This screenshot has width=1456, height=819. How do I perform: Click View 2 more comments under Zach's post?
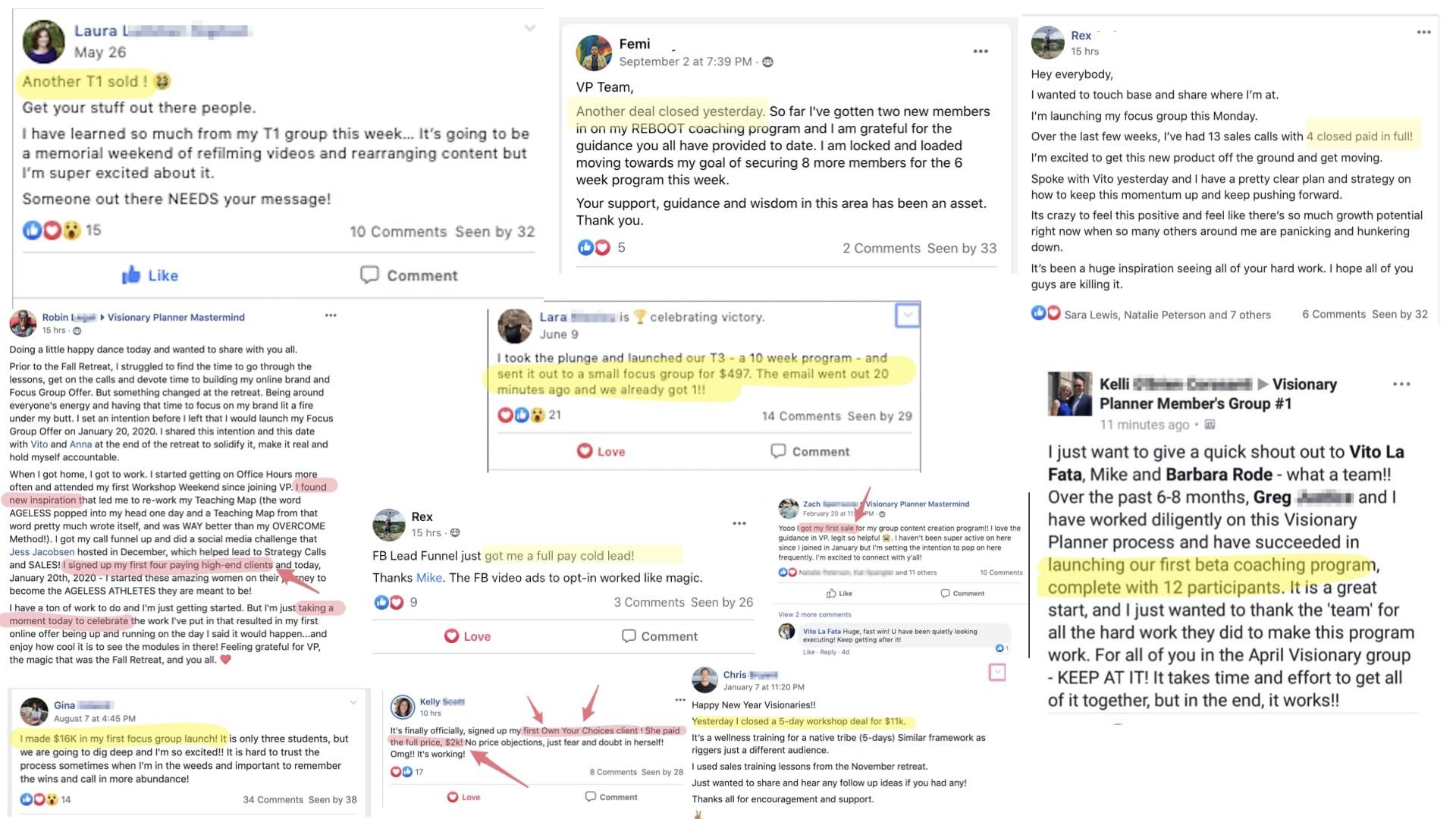coord(814,614)
